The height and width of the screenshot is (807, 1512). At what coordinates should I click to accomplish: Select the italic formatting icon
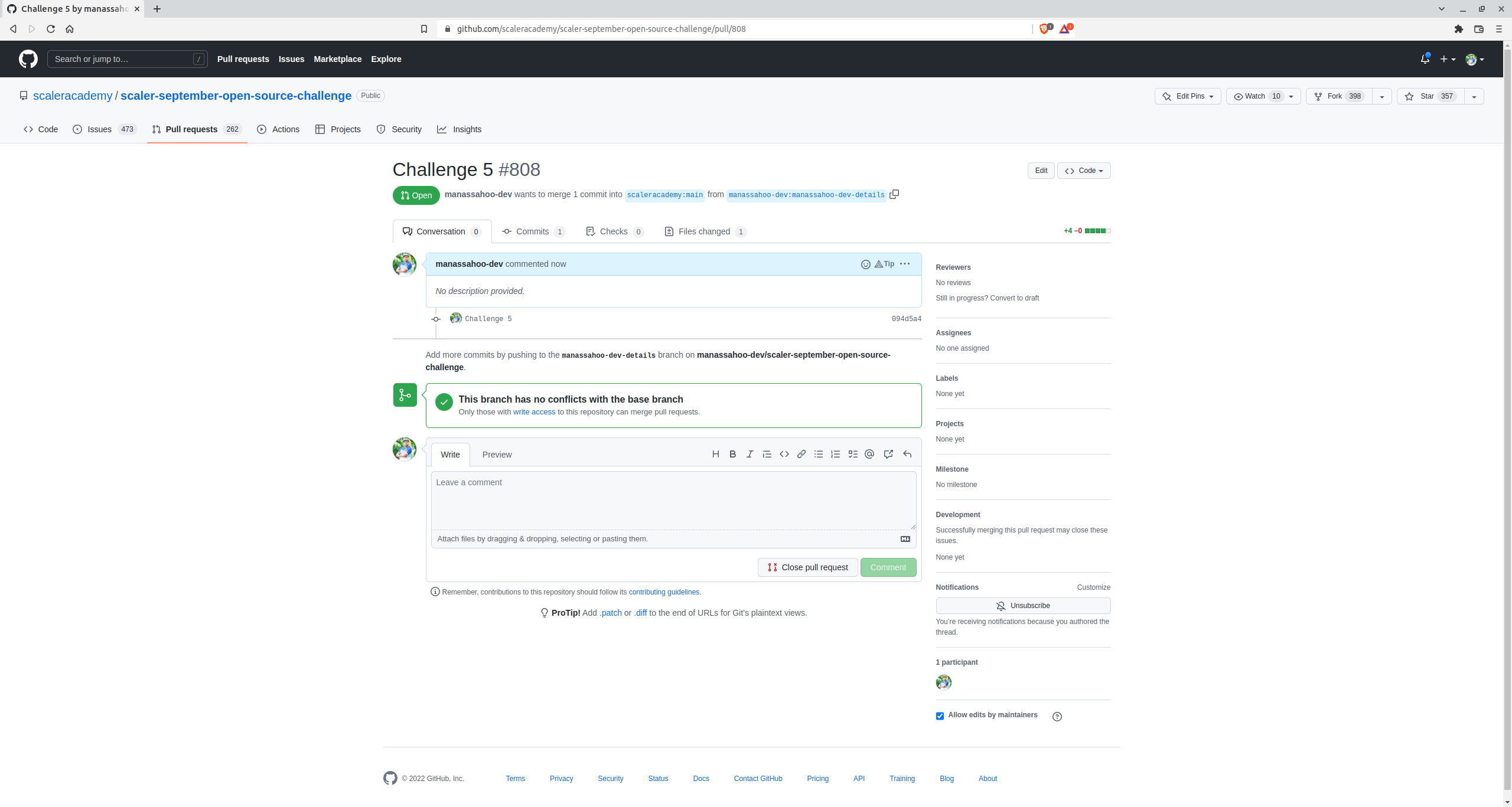749,454
